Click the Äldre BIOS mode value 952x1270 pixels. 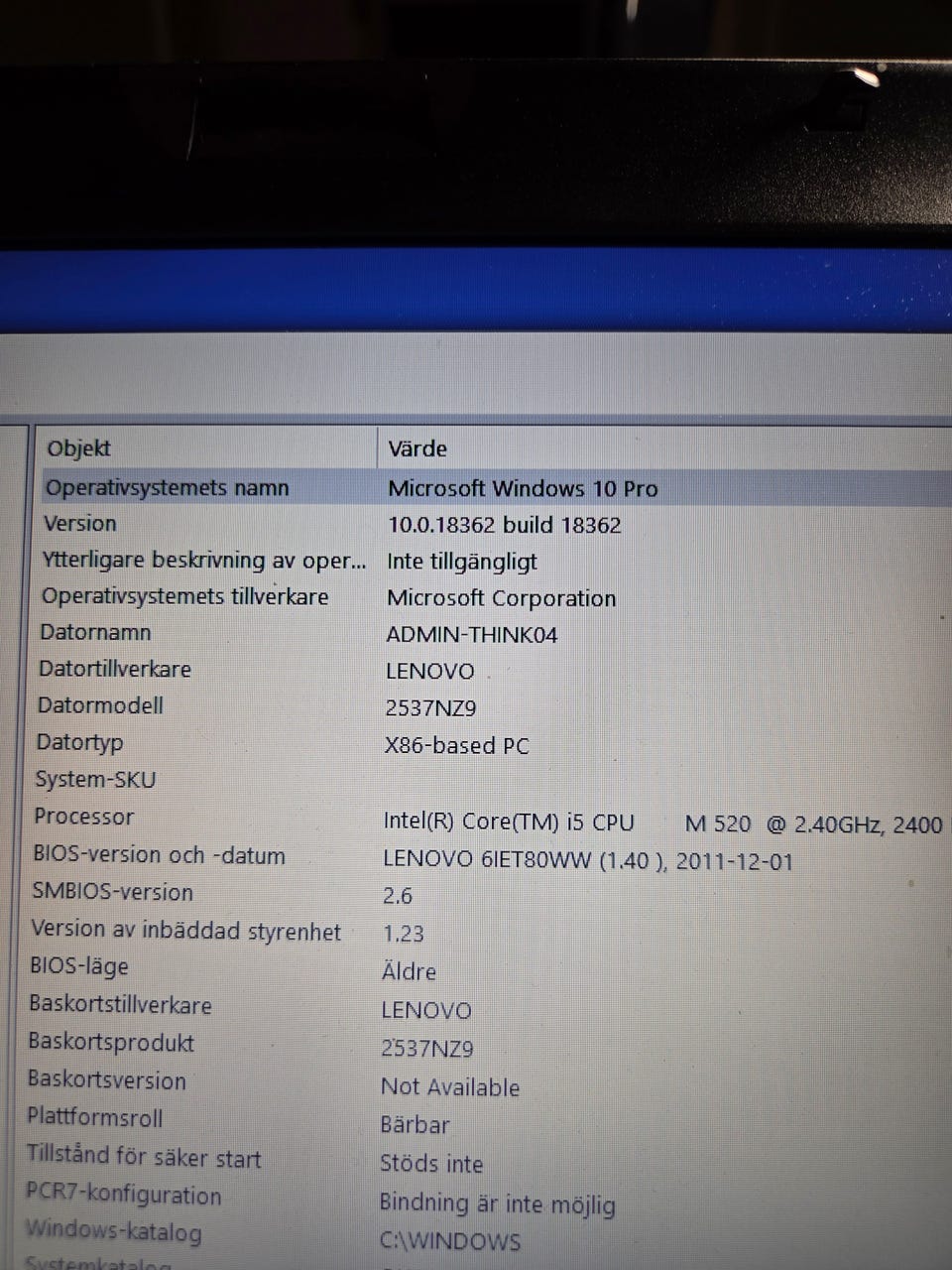pyautogui.click(x=409, y=971)
